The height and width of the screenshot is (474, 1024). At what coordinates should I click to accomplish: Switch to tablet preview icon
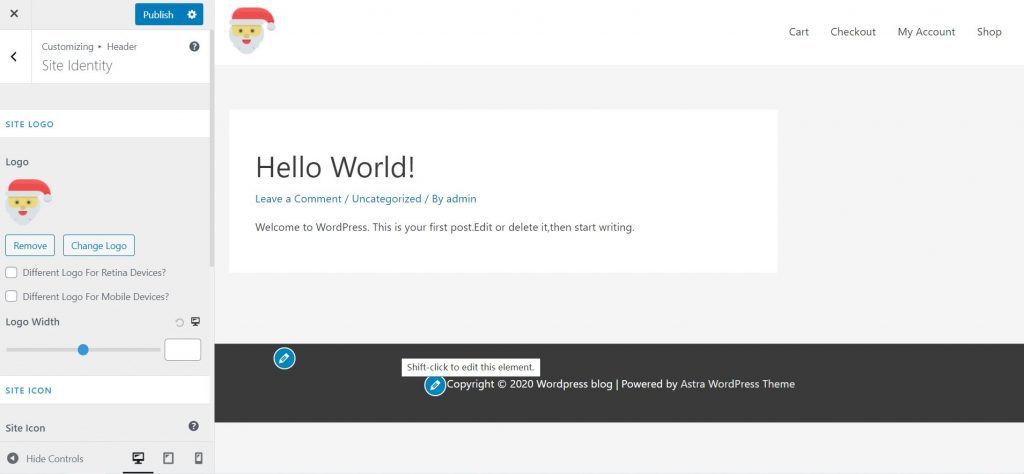pyautogui.click(x=168, y=458)
